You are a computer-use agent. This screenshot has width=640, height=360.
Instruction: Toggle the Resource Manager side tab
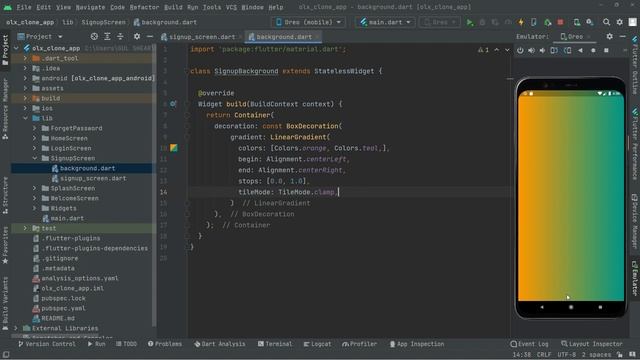pyautogui.click(x=5, y=109)
